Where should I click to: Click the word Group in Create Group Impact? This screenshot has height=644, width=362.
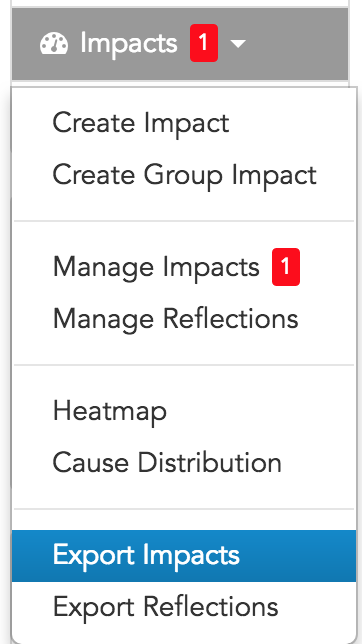point(184,177)
